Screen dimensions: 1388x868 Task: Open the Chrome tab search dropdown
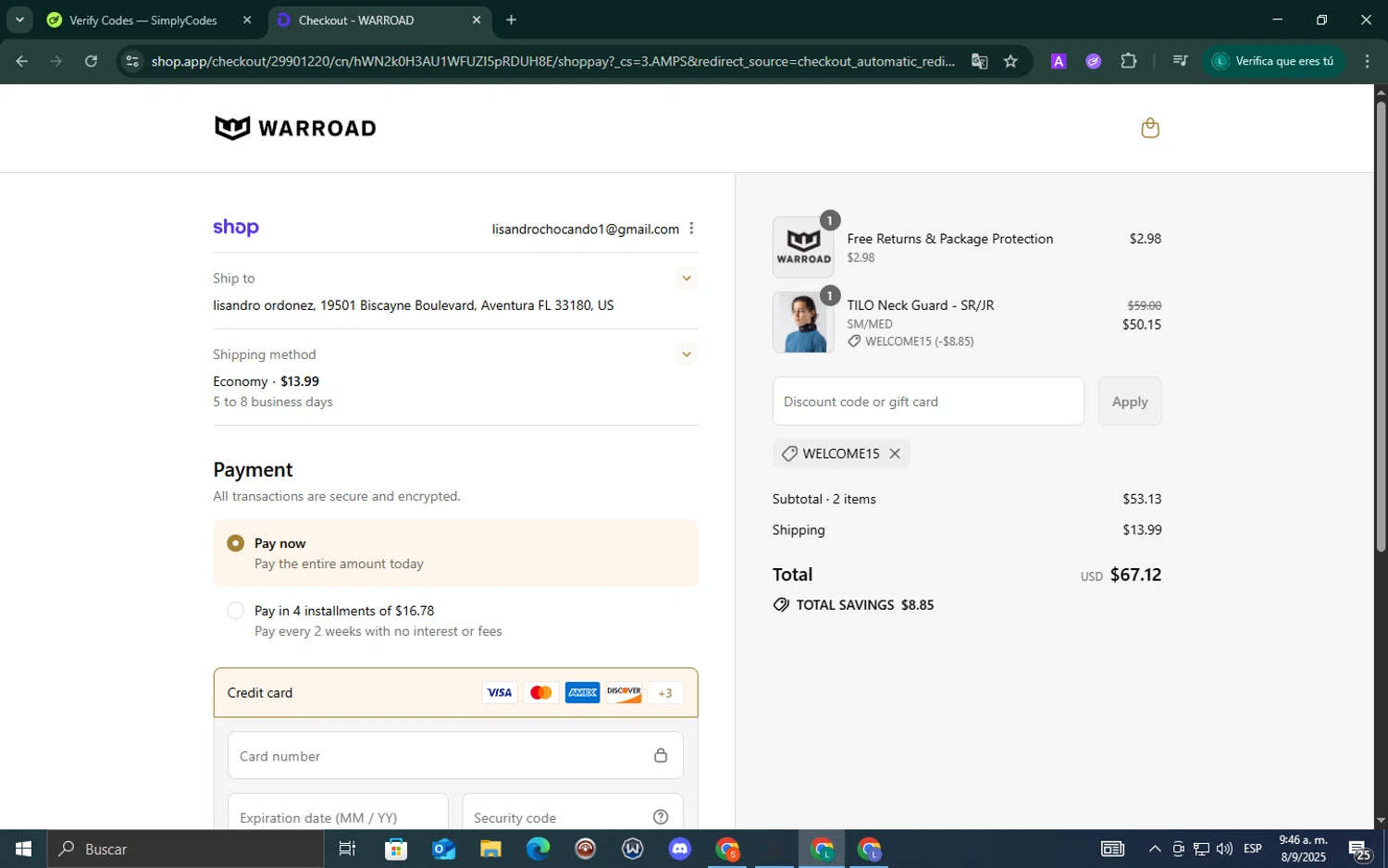19,19
